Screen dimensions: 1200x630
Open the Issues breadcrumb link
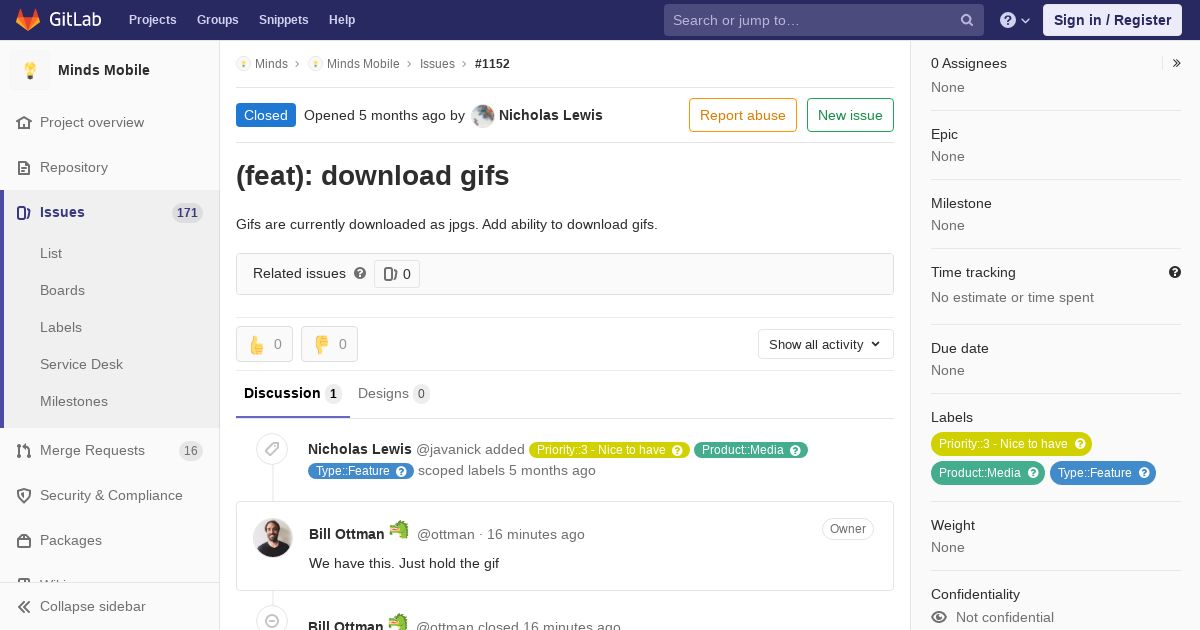click(x=437, y=63)
